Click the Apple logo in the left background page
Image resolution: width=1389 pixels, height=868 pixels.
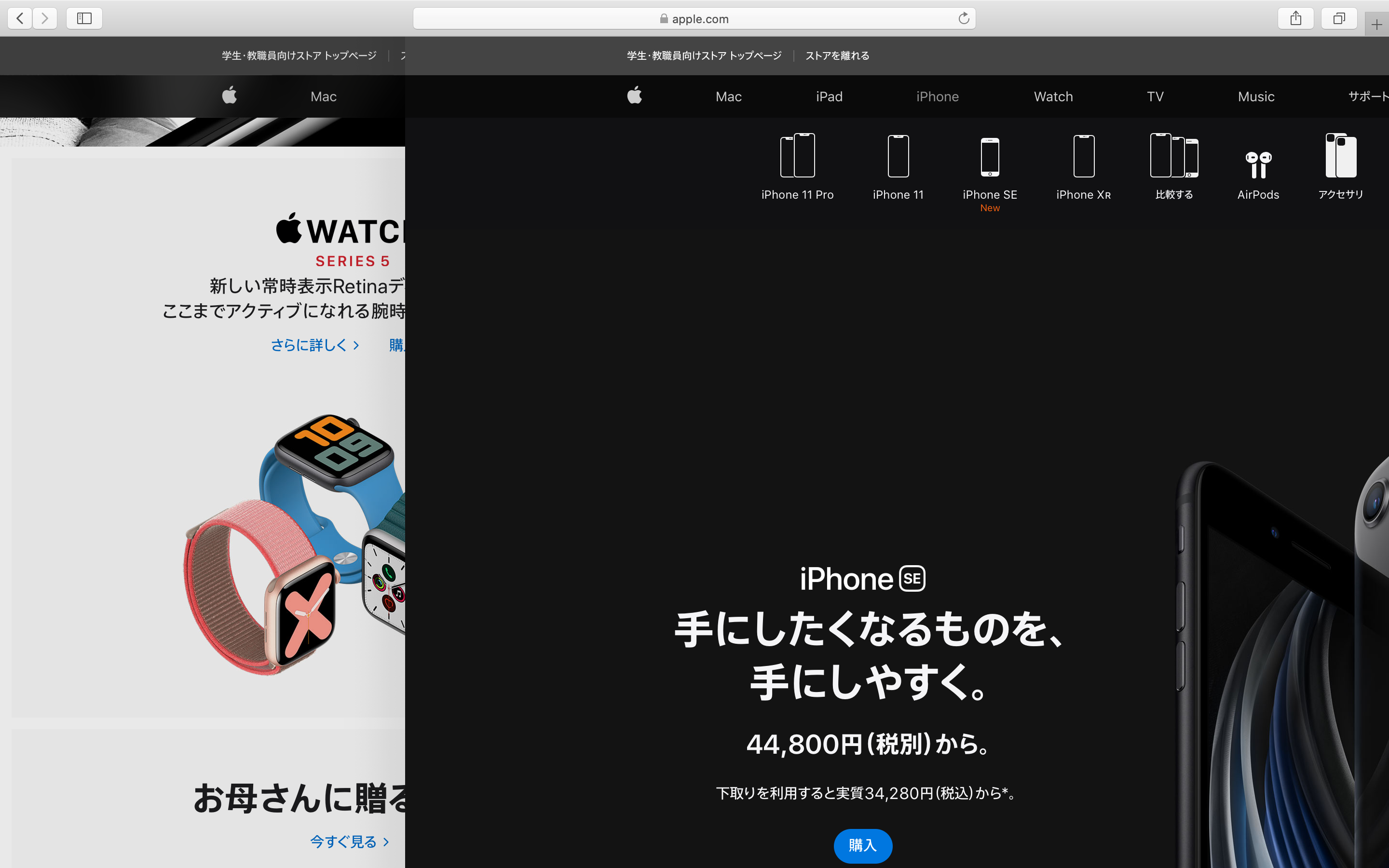(x=230, y=96)
